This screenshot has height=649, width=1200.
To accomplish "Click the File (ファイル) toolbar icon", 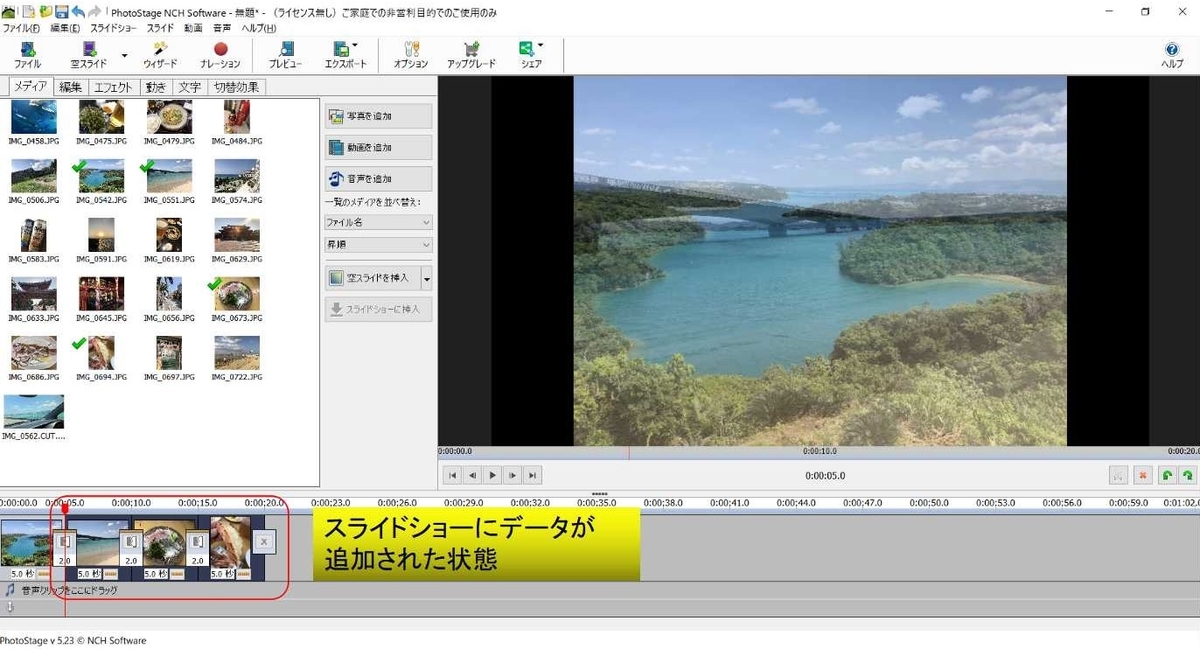I will (27, 54).
